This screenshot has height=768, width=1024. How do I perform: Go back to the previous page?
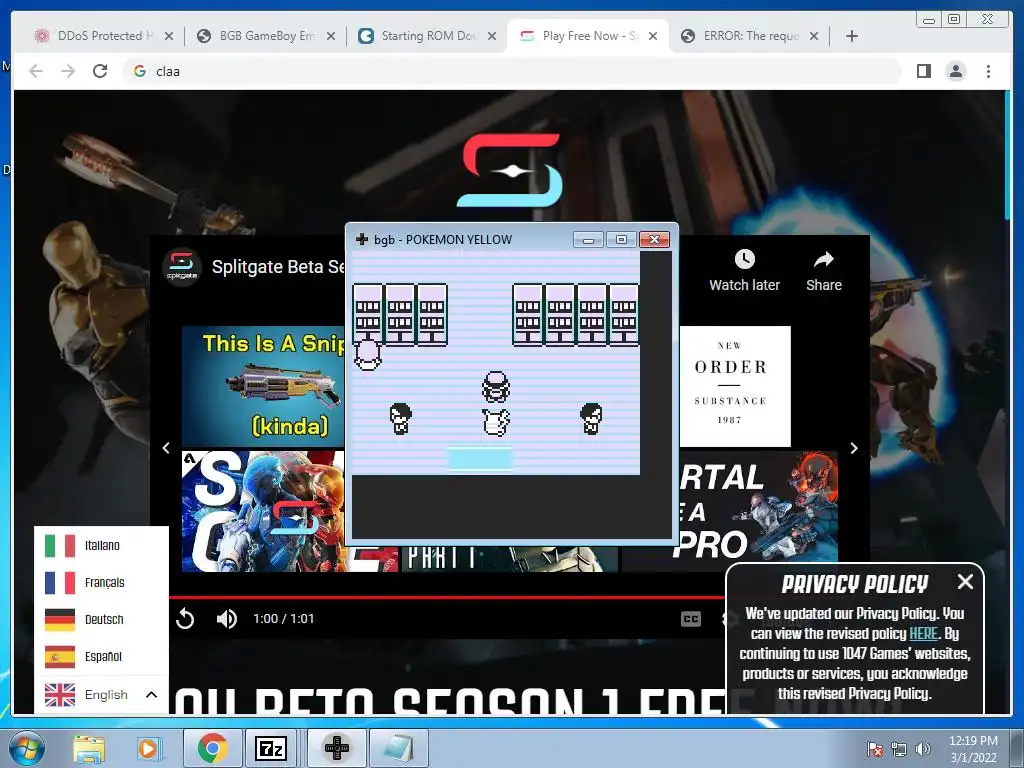[x=36, y=71]
